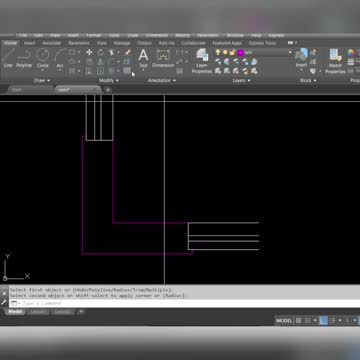Screen dimensions: 360x360
Task: Select the Hatch tool in Draw panel
Action: tap(72, 71)
